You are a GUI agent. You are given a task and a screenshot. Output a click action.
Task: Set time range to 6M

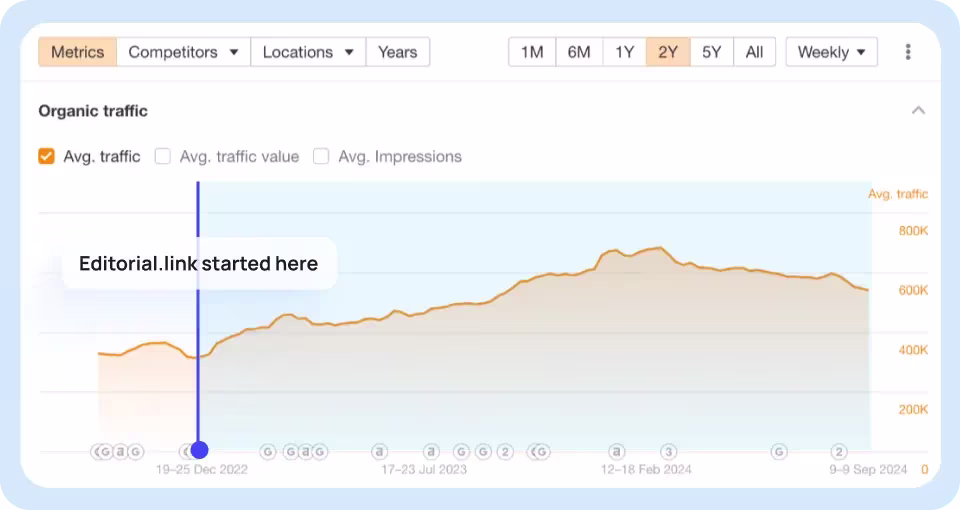(579, 52)
